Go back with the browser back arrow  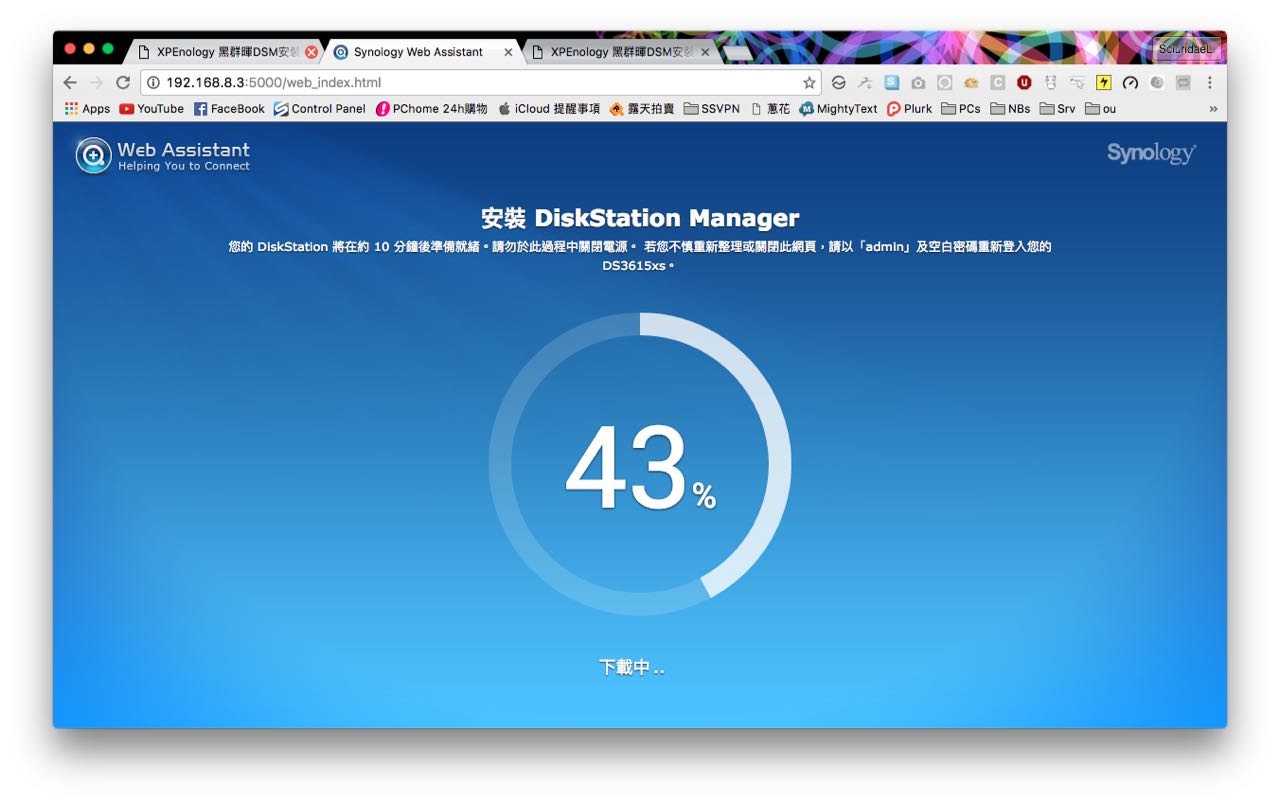(x=69, y=83)
